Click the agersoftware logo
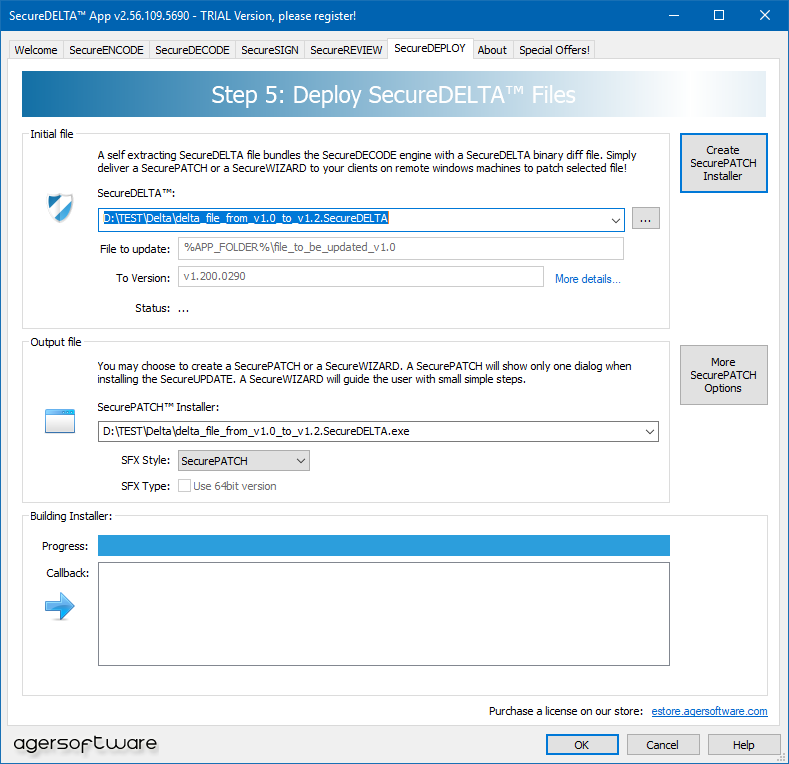The image size is (789, 764). pos(85,743)
